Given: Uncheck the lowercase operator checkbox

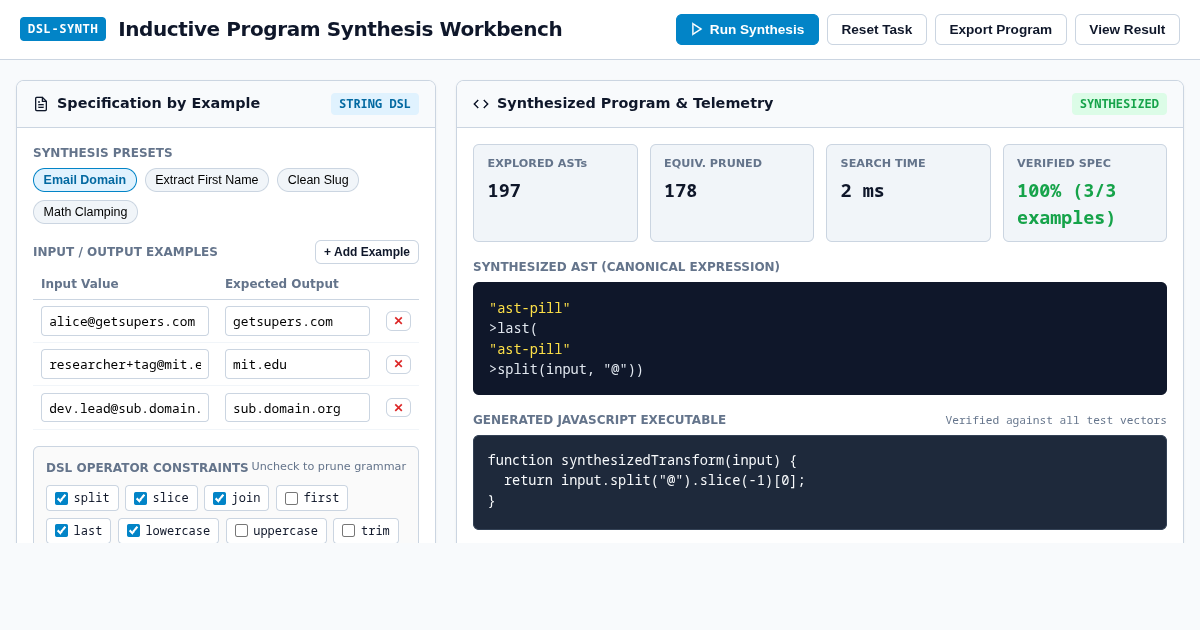Looking at the screenshot, I should click(x=134, y=531).
